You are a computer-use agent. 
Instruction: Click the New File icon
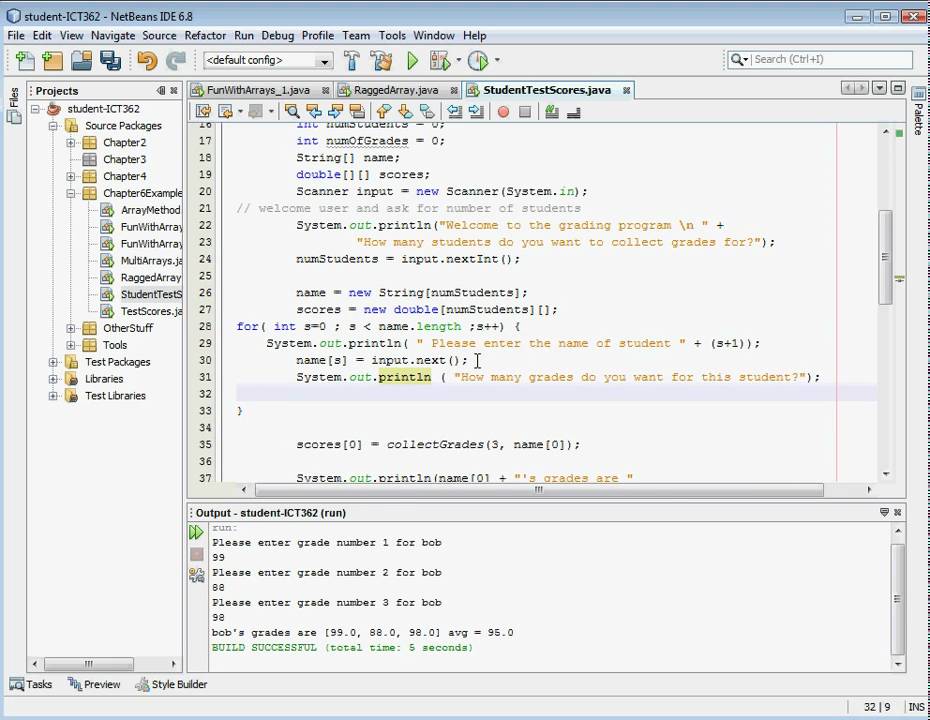click(24, 60)
